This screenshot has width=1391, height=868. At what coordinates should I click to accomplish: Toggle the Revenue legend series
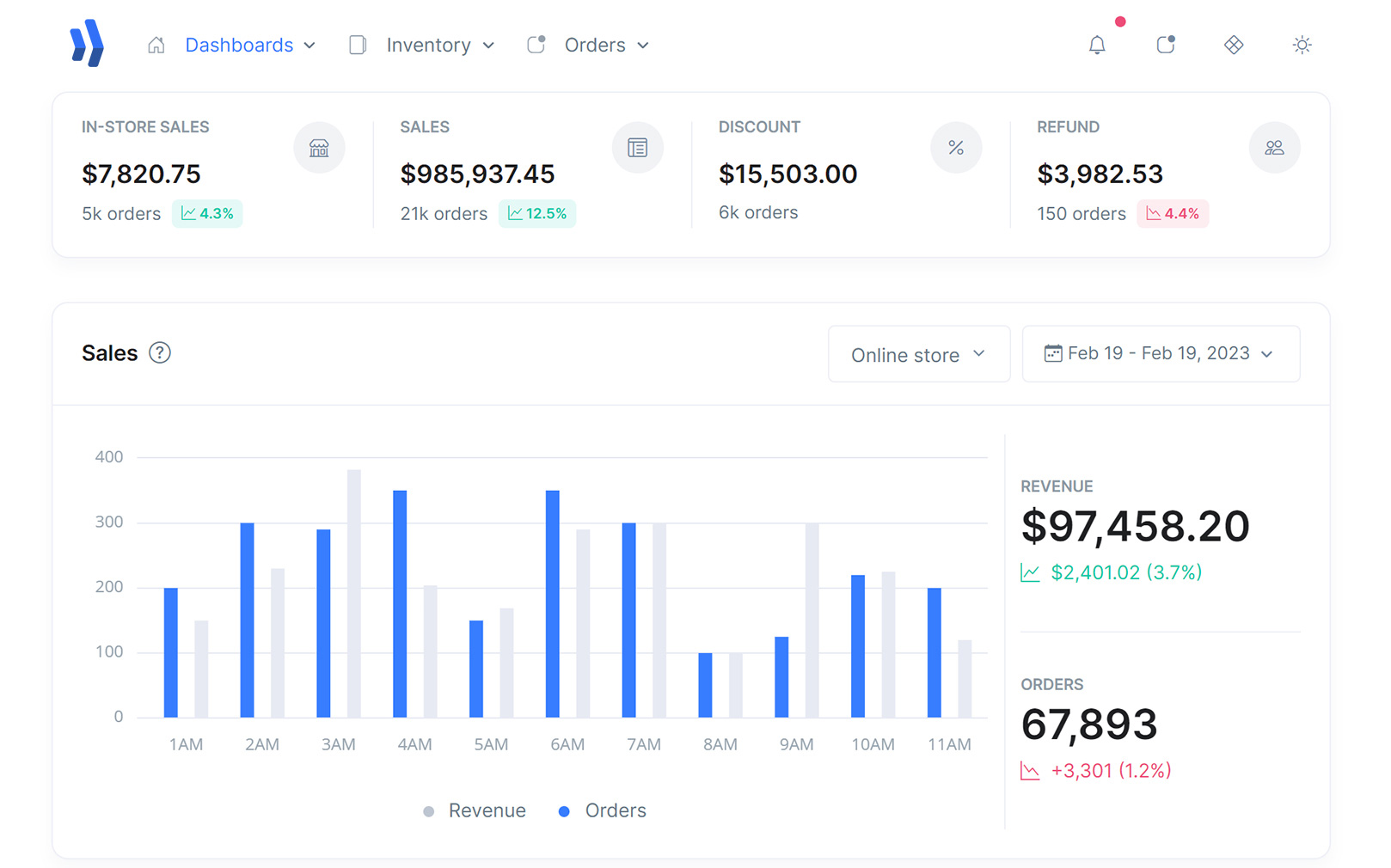[475, 810]
